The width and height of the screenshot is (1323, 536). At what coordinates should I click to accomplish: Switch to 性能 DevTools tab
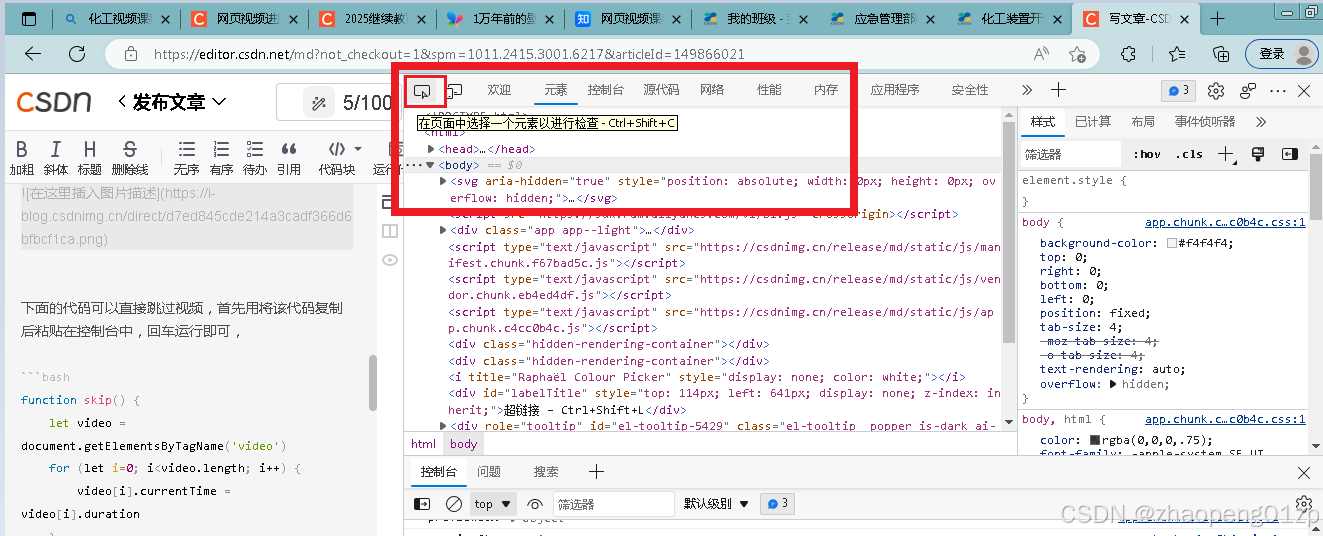click(x=769, y=90)
